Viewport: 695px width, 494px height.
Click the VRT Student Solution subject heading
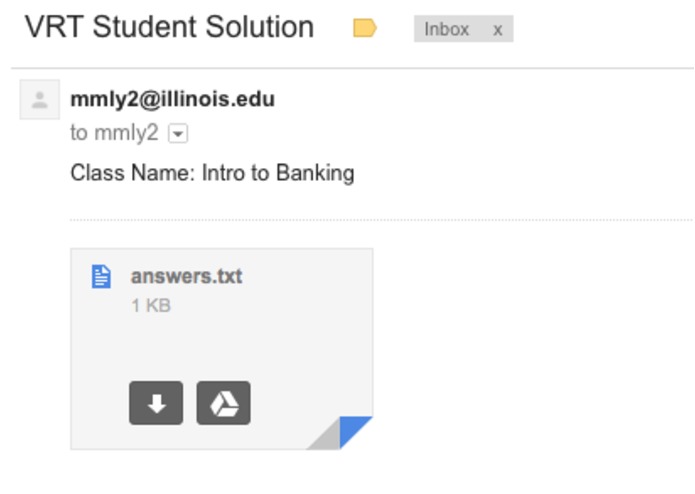[x=169, y=27]
